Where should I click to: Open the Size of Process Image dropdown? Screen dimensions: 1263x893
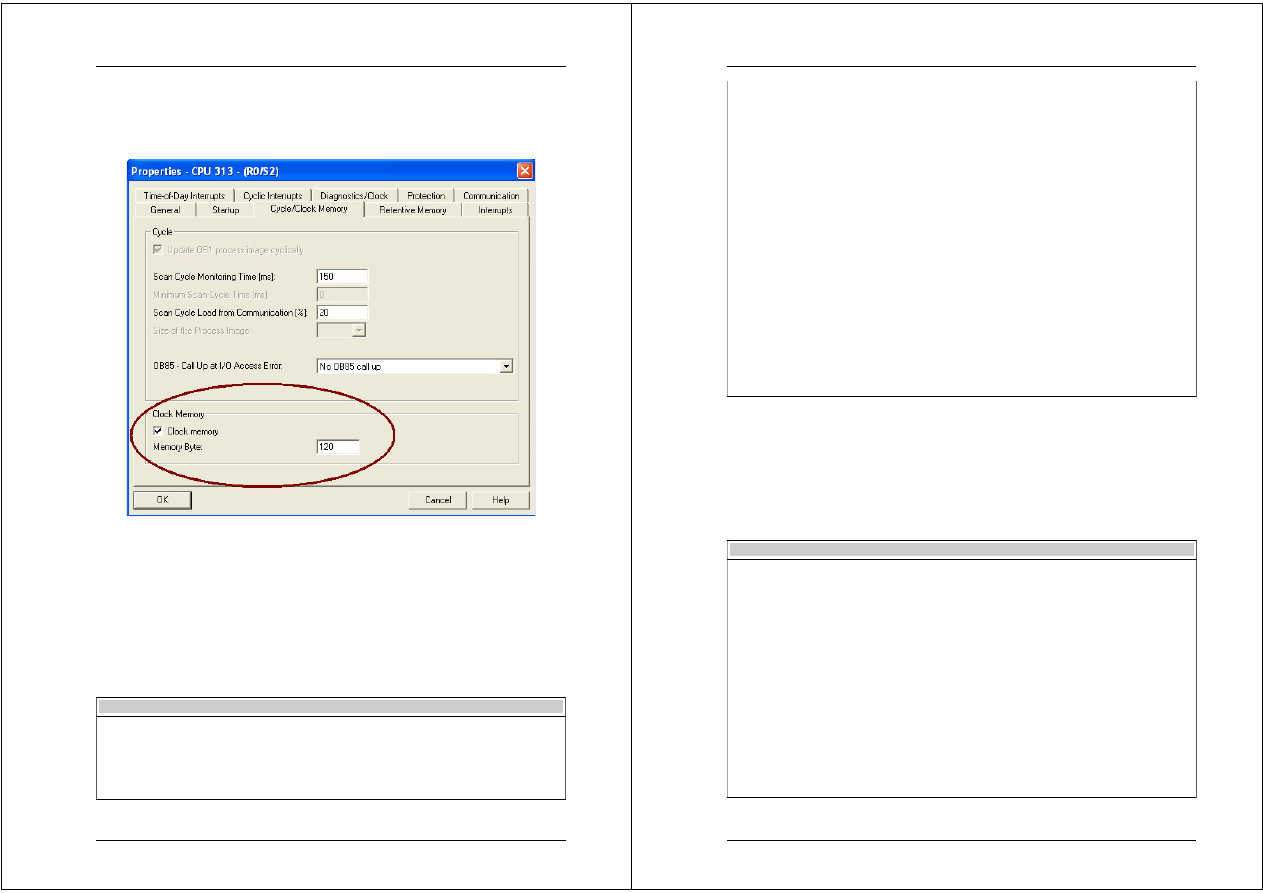pyautogui.click(x=358, y=331)
